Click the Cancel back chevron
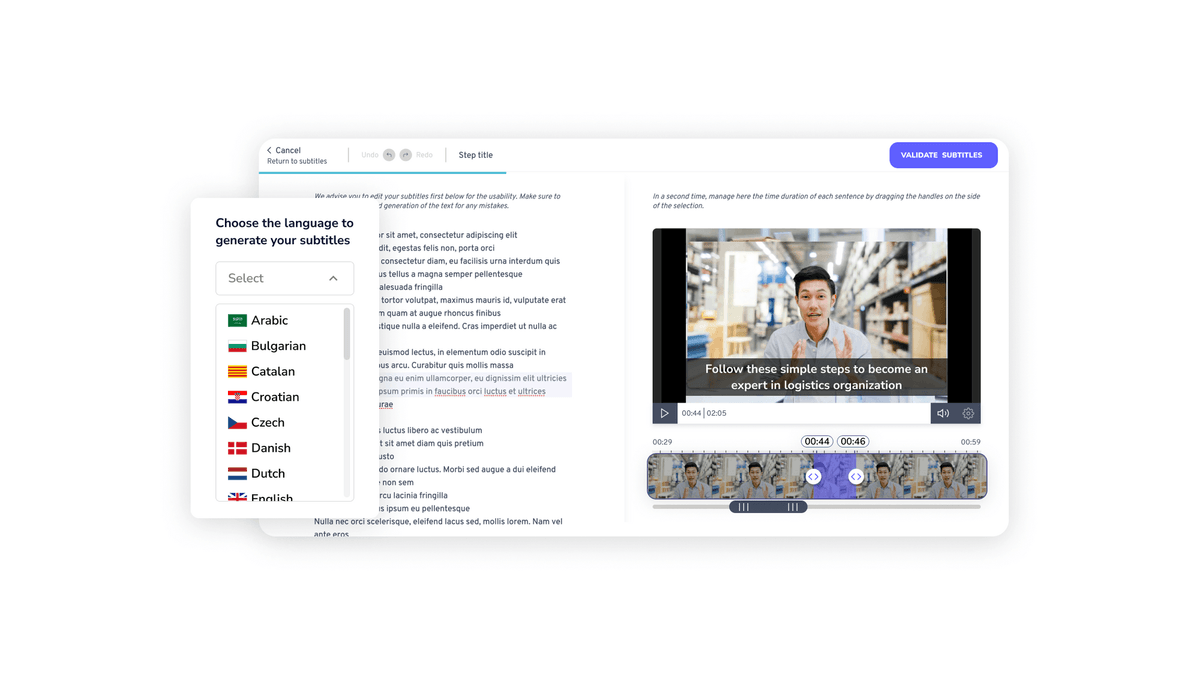1200x675 pixels. click(x=269, y=150)
